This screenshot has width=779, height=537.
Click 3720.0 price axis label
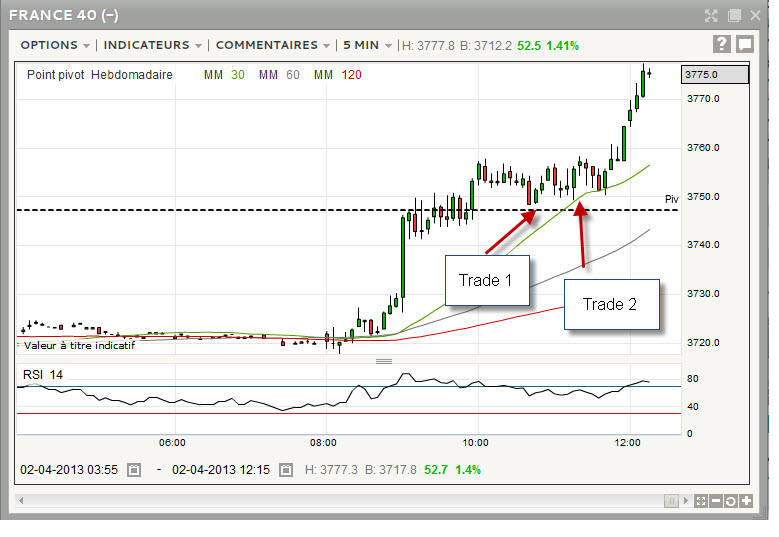pos(703,343)
